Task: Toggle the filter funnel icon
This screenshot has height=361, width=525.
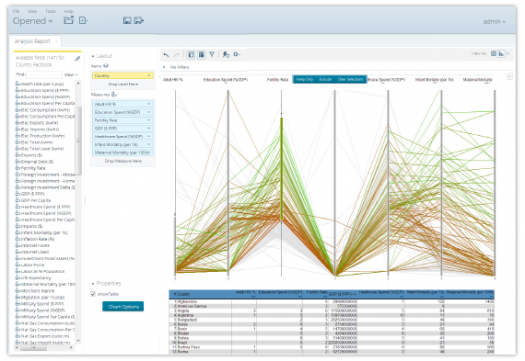Action: 212,54
